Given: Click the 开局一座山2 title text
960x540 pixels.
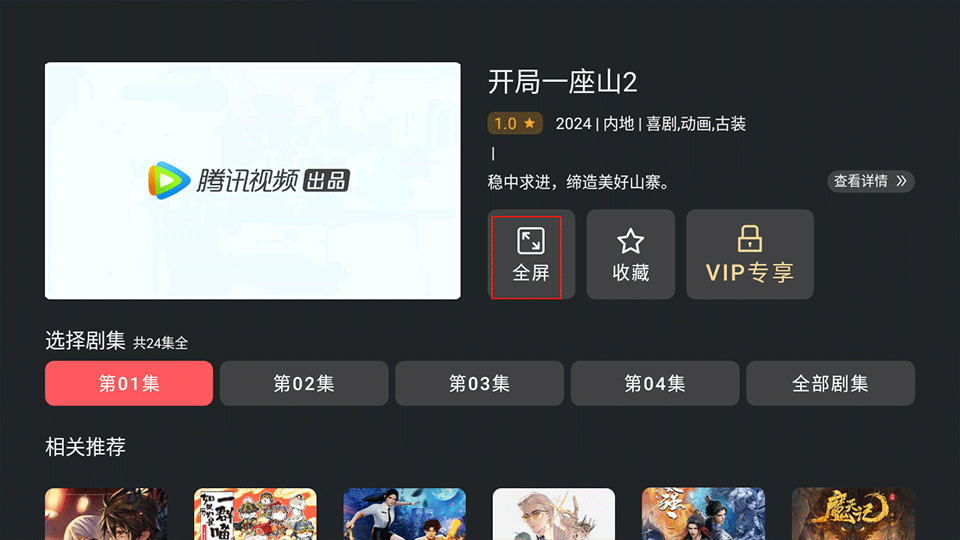Looking at the screenshot, I should point(563,82).
